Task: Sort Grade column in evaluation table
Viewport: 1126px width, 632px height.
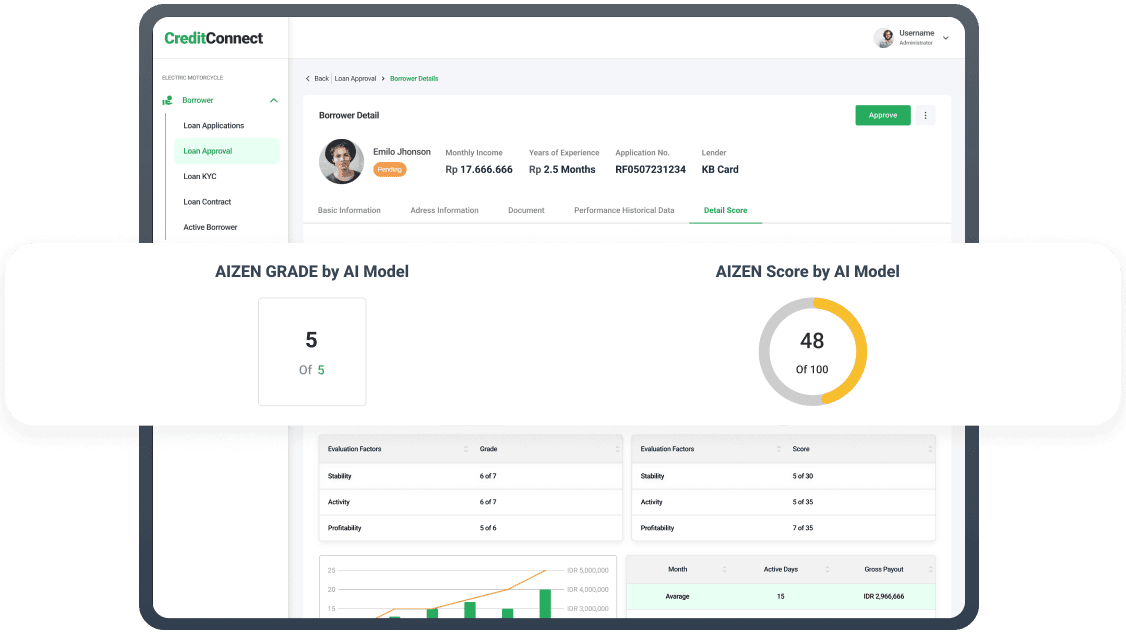Action: (618, 449)
